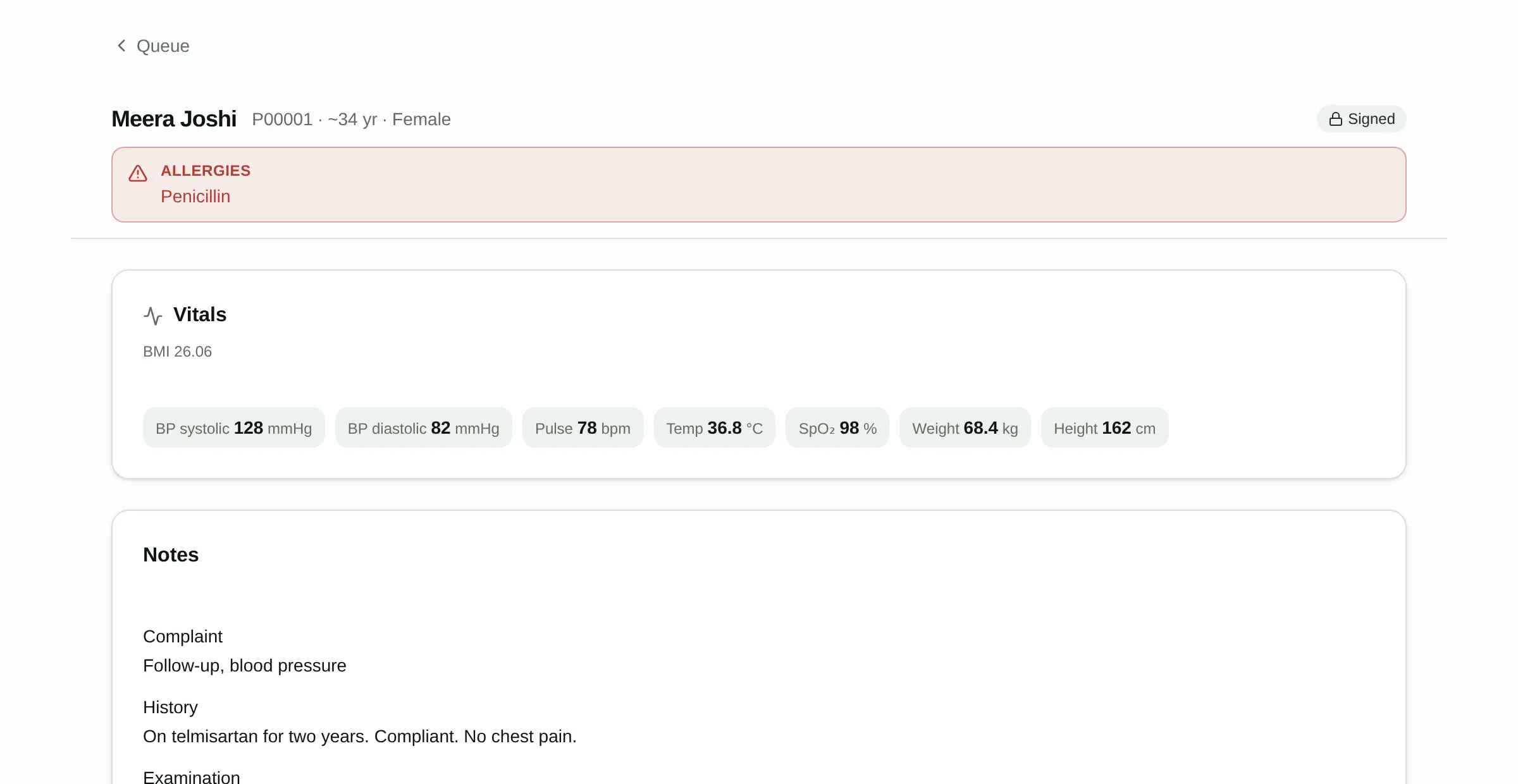
Task: Select the patient name Meera Joshi
Action: [174, 119]
